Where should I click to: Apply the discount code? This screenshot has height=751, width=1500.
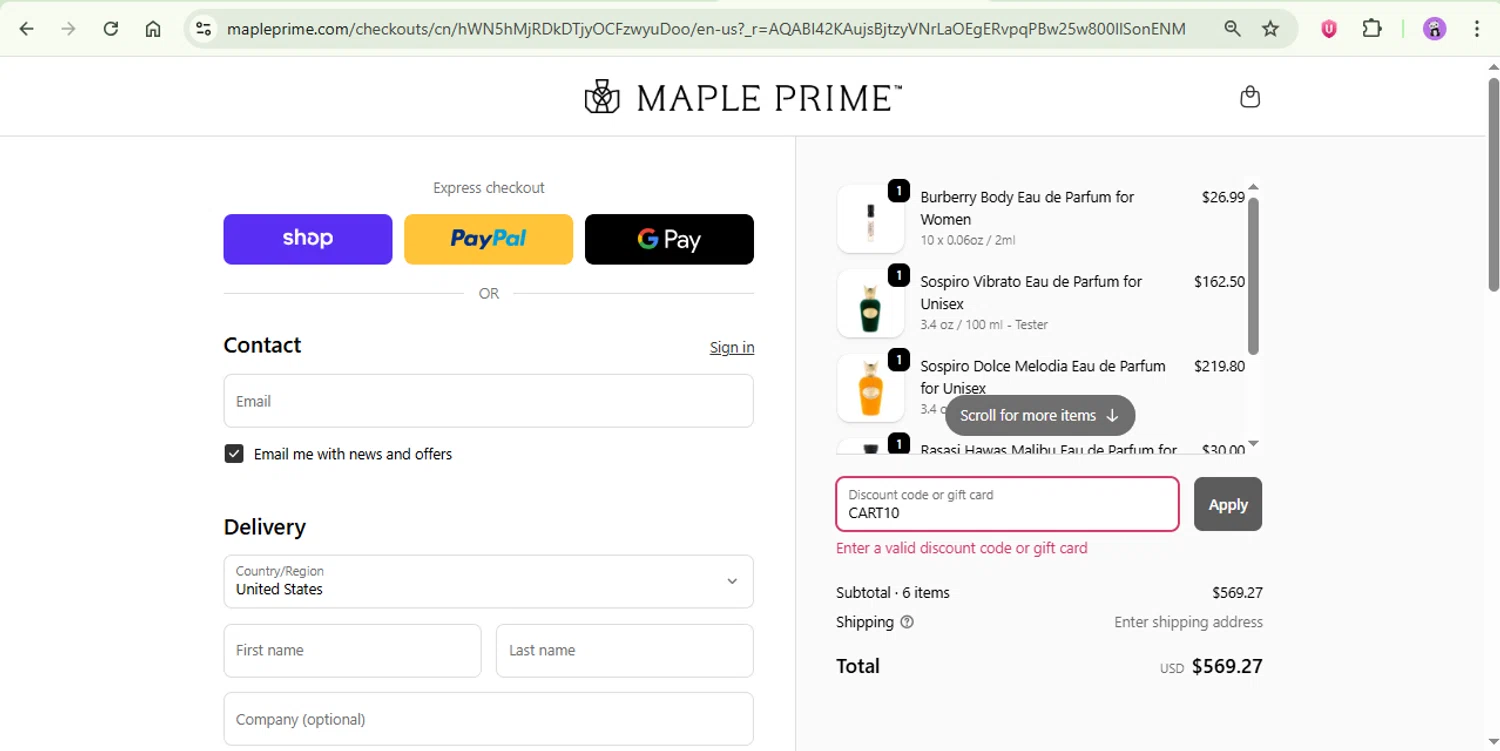(1228, 504)
